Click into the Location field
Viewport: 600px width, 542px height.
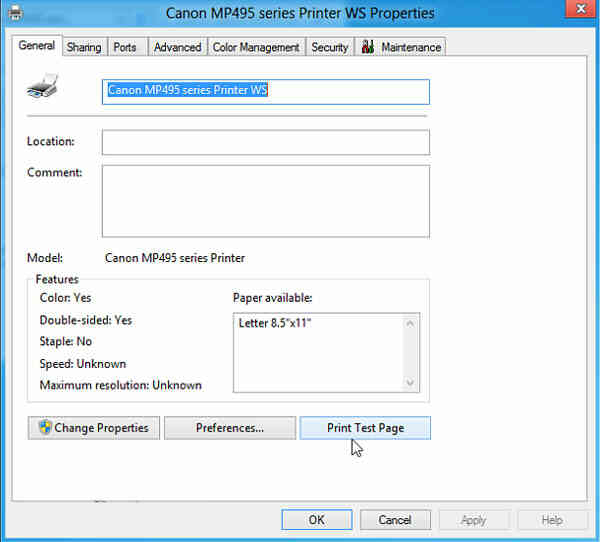tap(266, 142)
